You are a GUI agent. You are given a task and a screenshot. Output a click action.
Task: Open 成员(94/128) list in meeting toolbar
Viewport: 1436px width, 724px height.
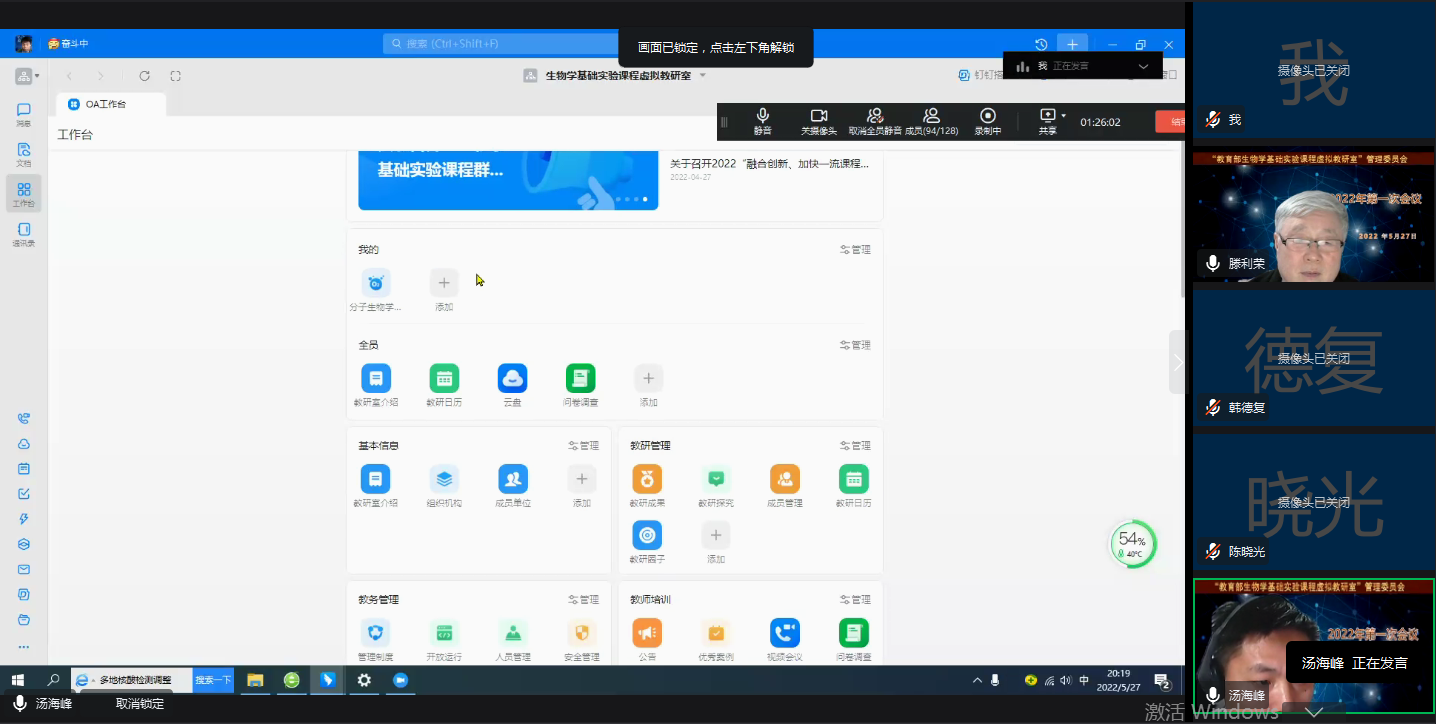(931, 121)
